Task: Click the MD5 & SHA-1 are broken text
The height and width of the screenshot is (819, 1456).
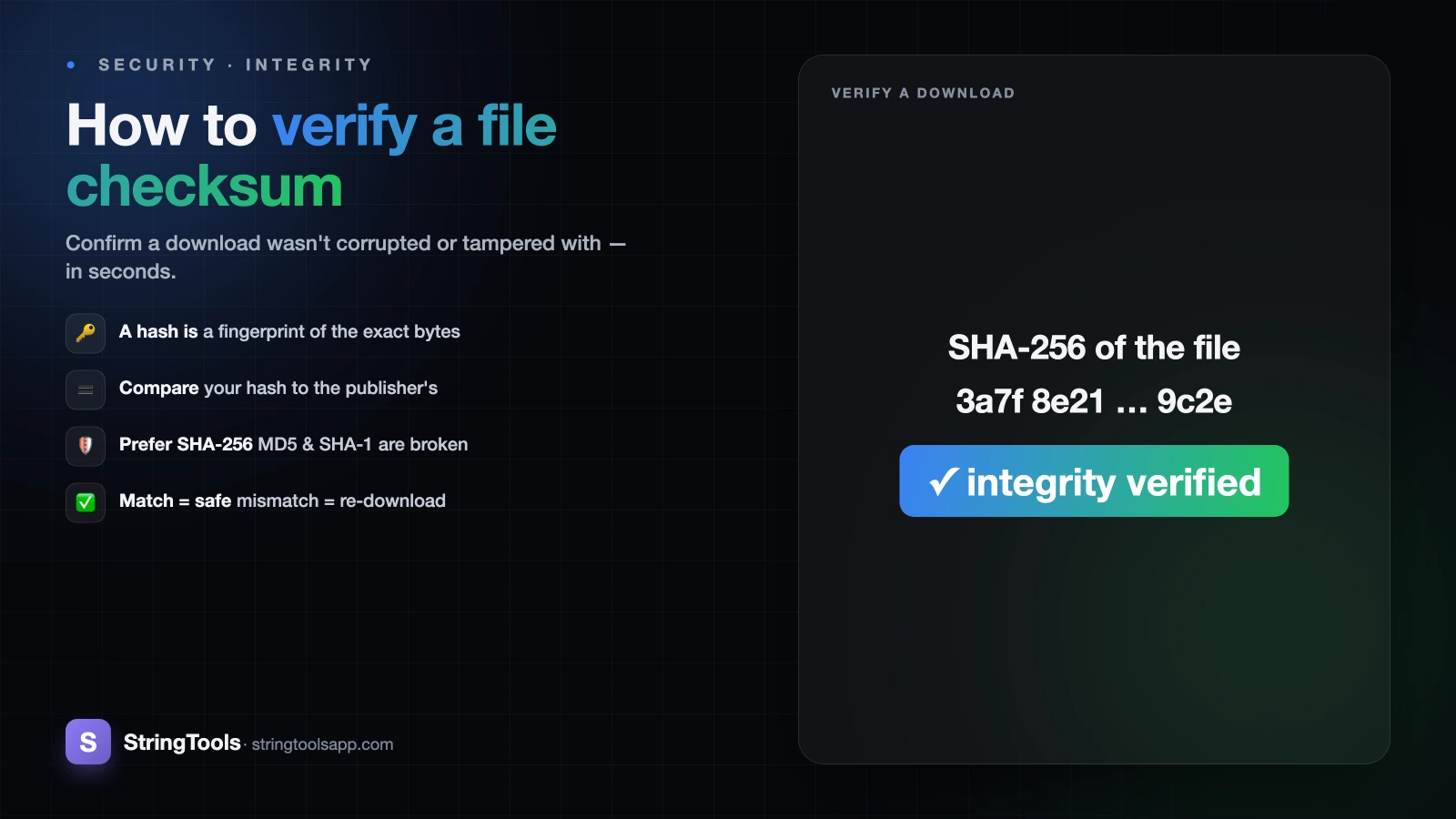Action: [x=363, y=444]
